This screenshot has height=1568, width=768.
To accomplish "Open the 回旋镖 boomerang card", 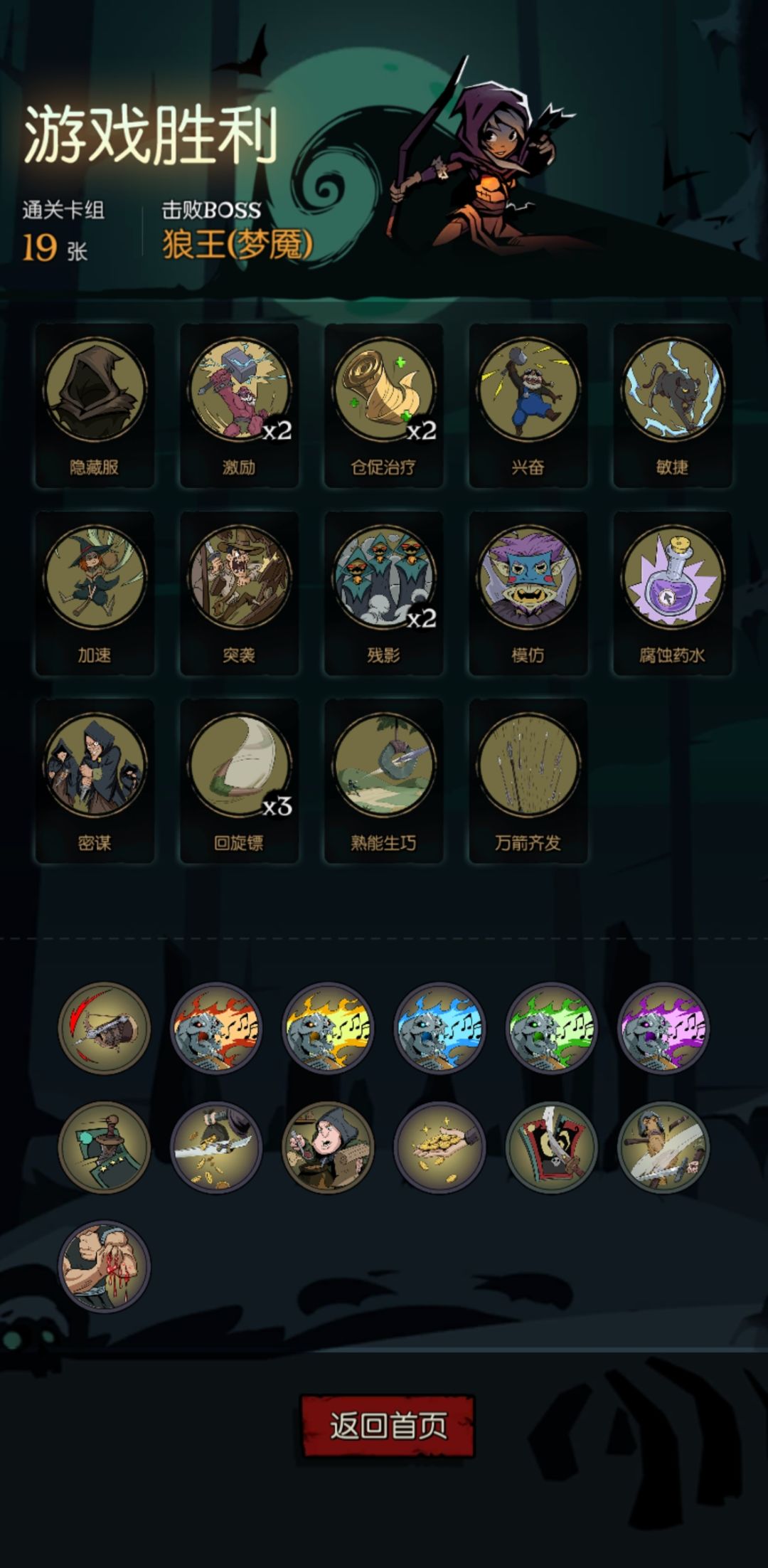I will pyautogui.click(x=239, y=781).
